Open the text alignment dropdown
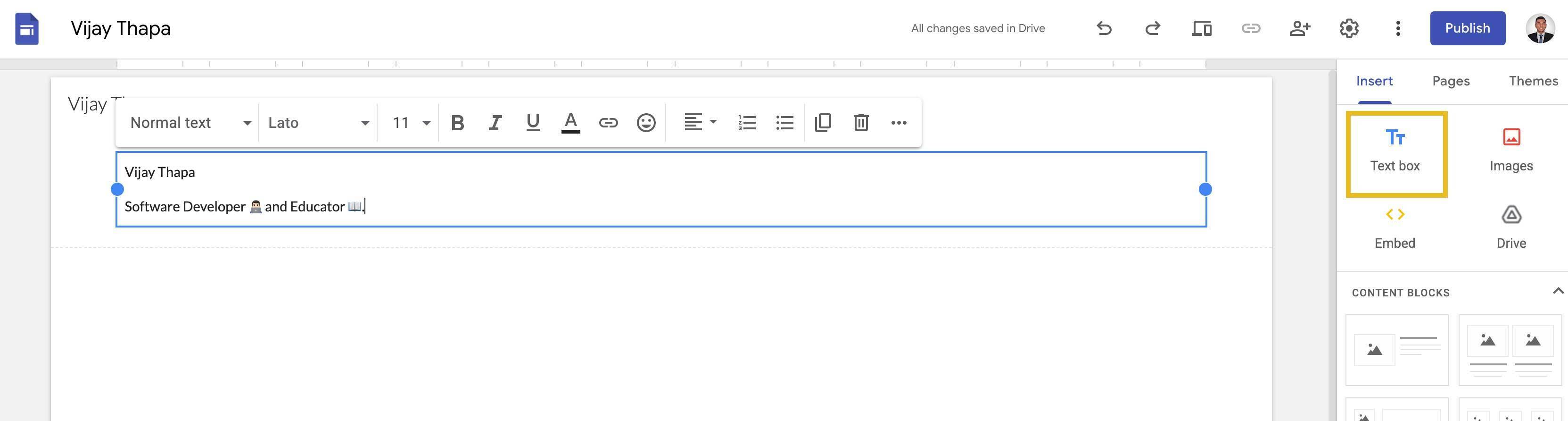Image resolution: width=1568 pixels, height=421 pixels. [x=700, y=122]
